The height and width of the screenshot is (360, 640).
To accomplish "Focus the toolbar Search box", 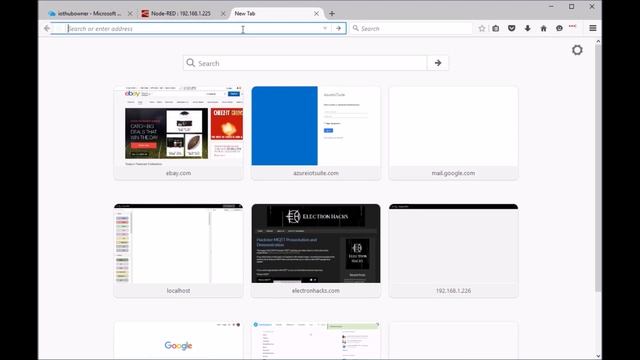I will pos(411,29).
